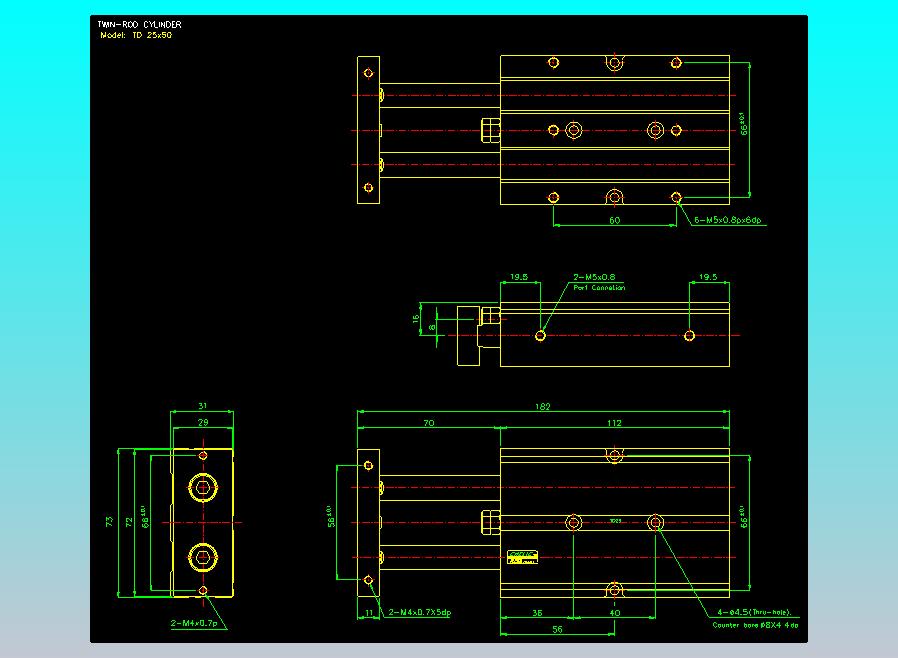Click the 2-M5x0.8 port callout

[594, 277]
